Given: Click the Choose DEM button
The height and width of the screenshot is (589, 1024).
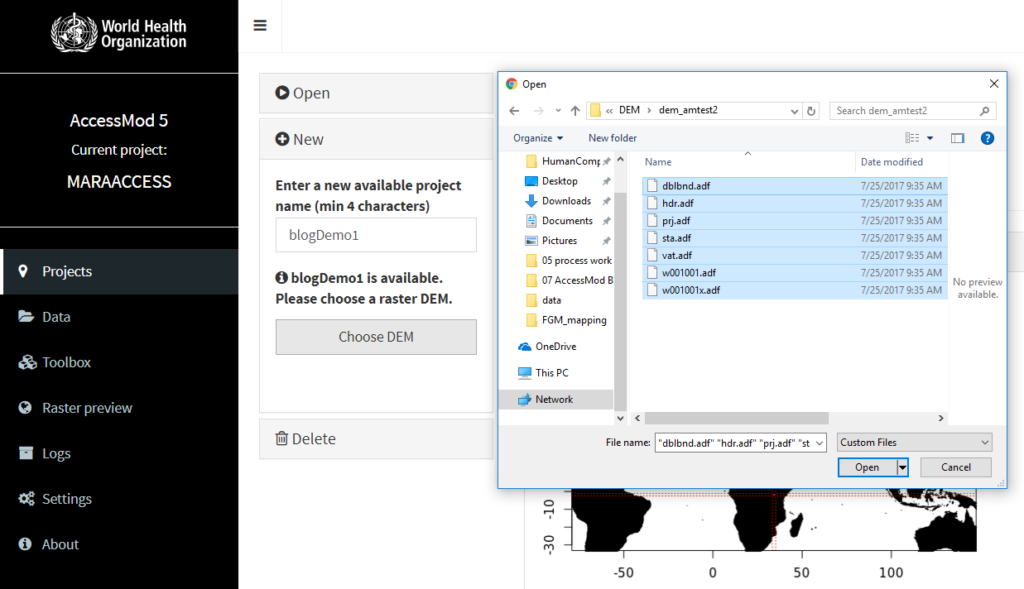Looking at the screenshot, I should (x=375, y=337).
